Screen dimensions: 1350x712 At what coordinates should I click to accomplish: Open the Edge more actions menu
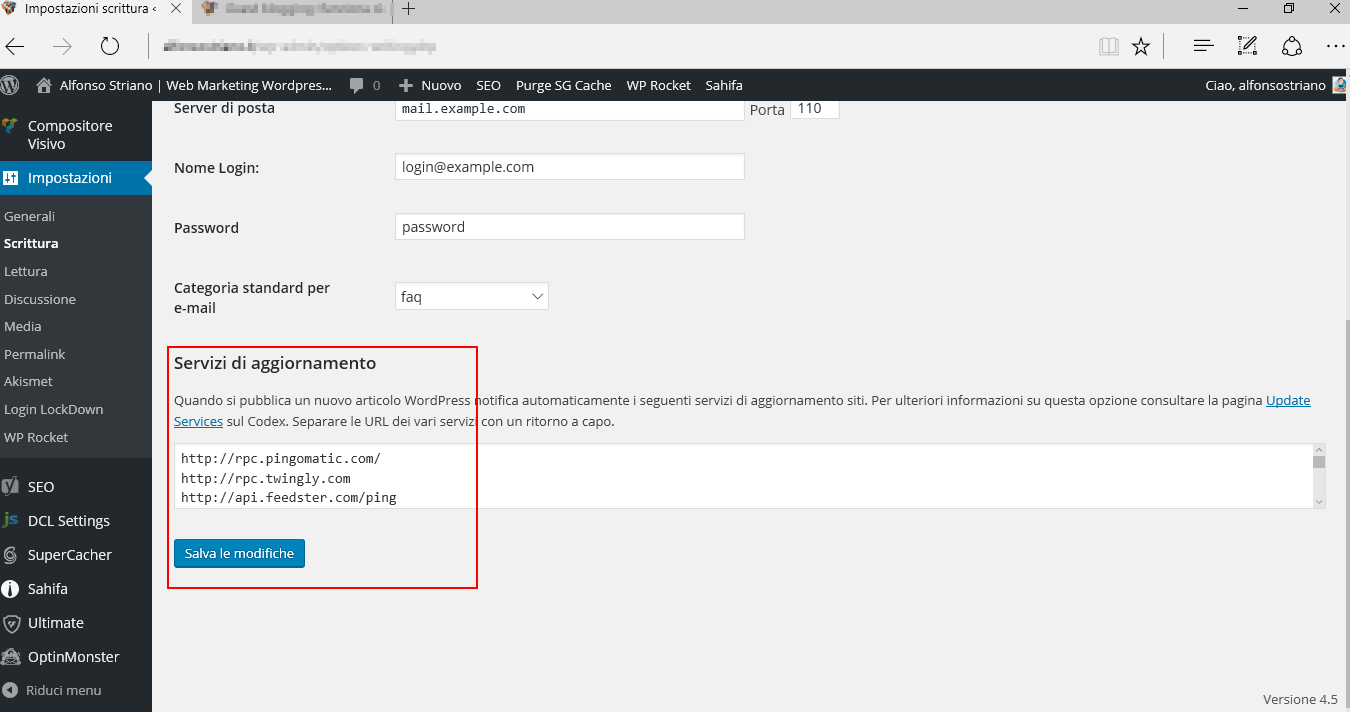coord(1335,46)
